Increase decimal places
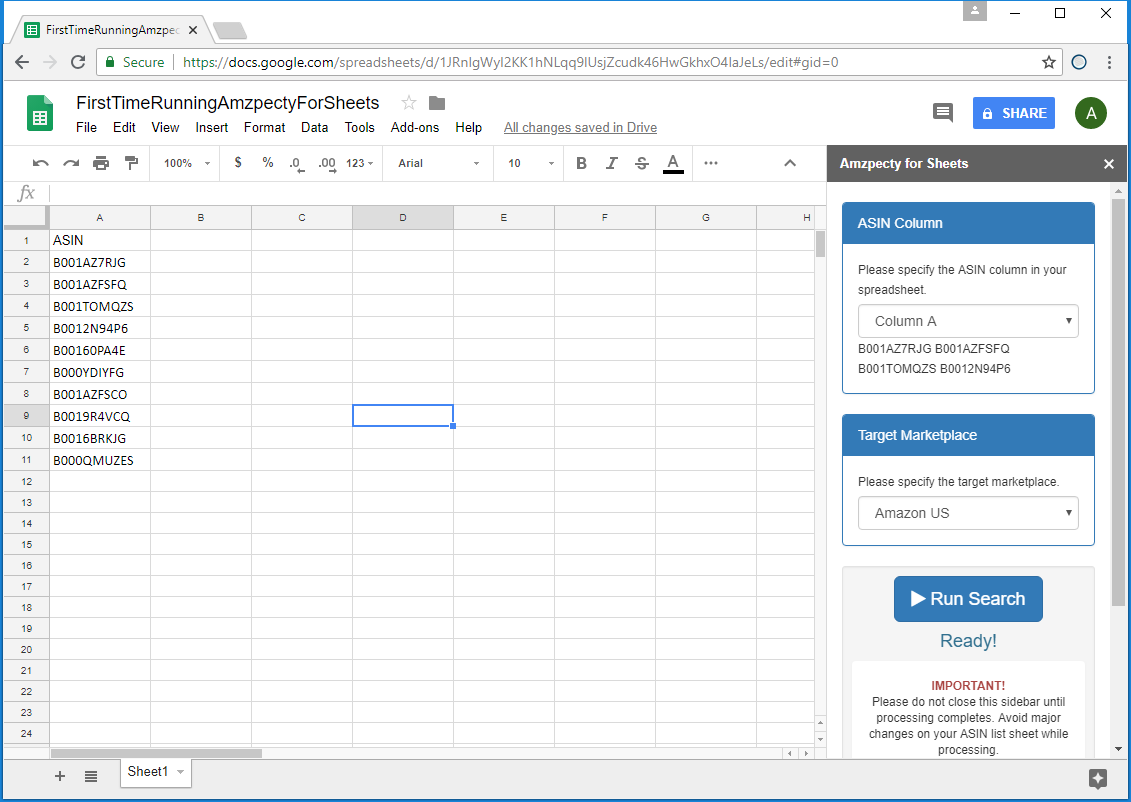The image size is (1131, 802). click(x=327, y=164)
